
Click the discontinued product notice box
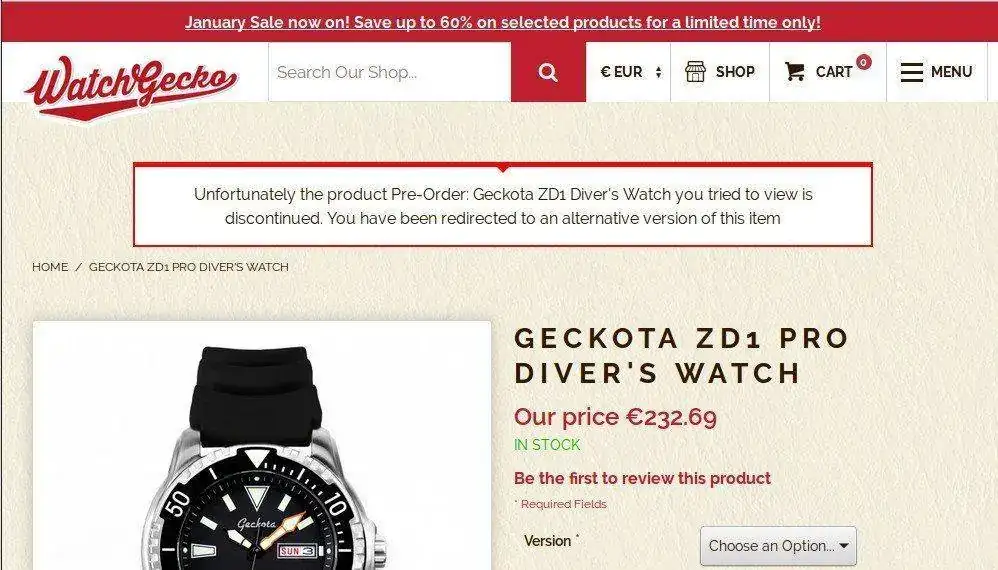pyautogui.click(x=503, y=205)
